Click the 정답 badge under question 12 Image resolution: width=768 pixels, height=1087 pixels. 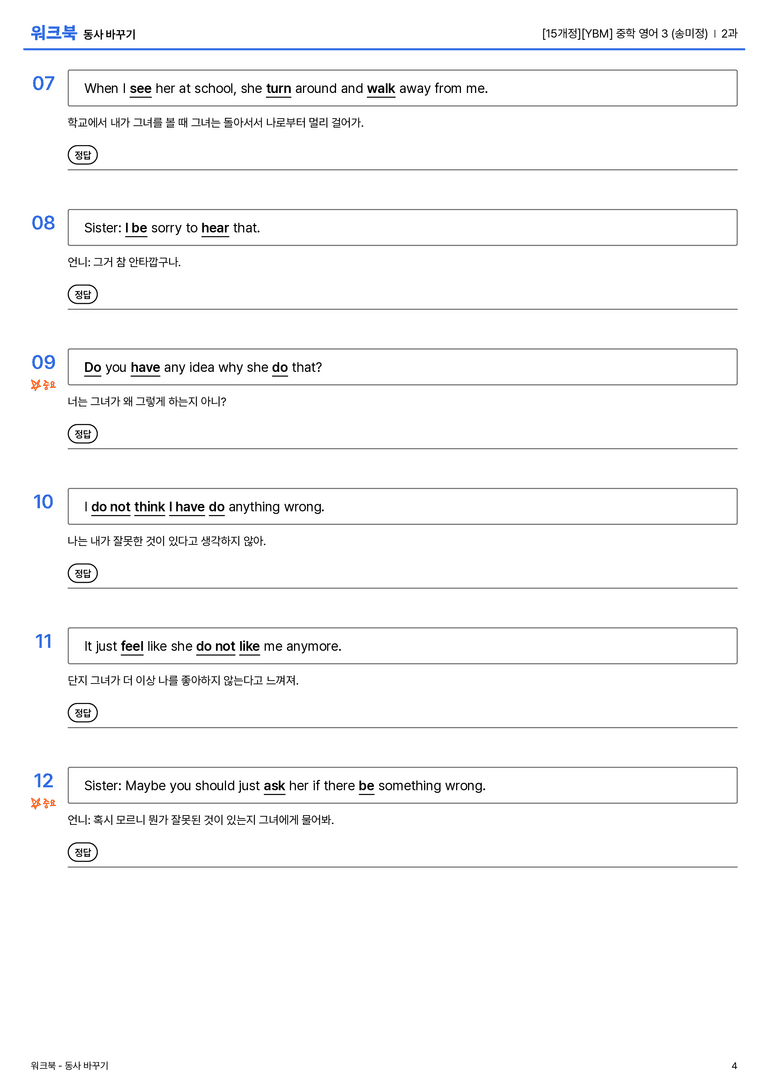pos(82,851)
